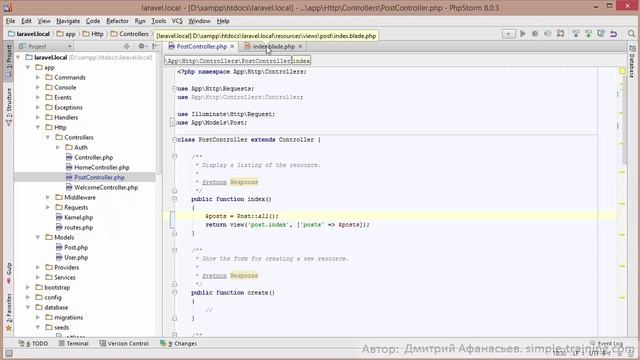This screenshot has height=360, width=640.
Task: Click the Controllers navigation breadcrumb
Action: point(130,34)
